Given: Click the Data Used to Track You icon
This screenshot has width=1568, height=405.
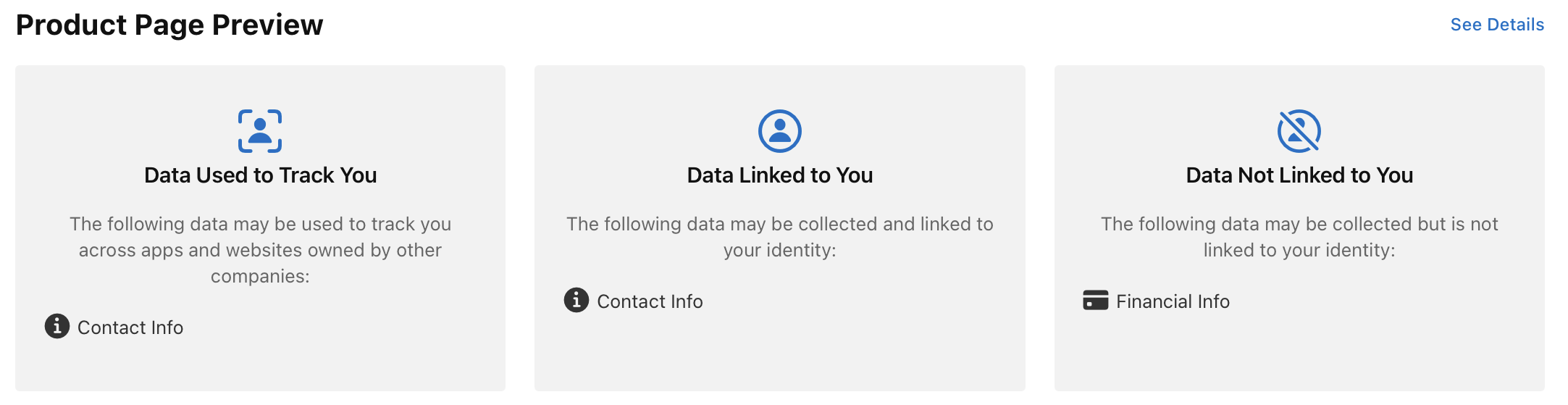Looking at the screenshot, I should click(260, 131).
